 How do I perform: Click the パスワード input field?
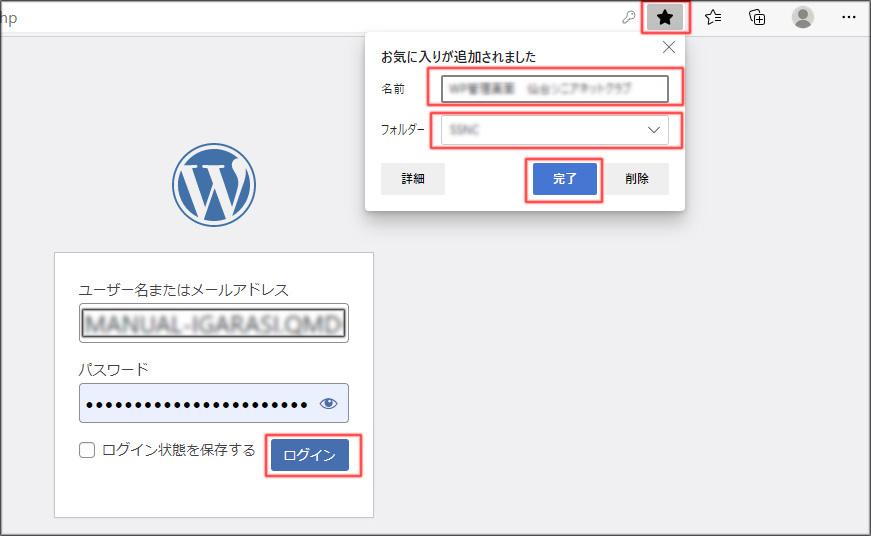[x=197, y=403]
